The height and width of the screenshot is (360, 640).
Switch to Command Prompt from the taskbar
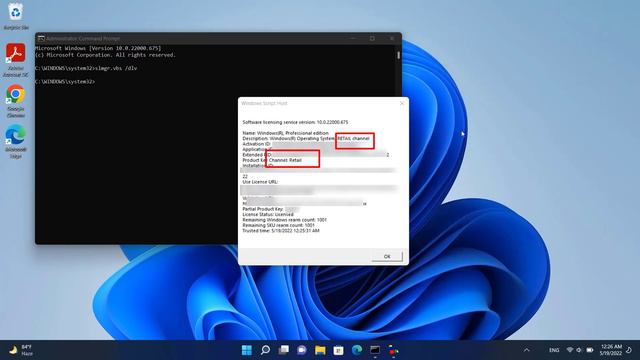375,350
